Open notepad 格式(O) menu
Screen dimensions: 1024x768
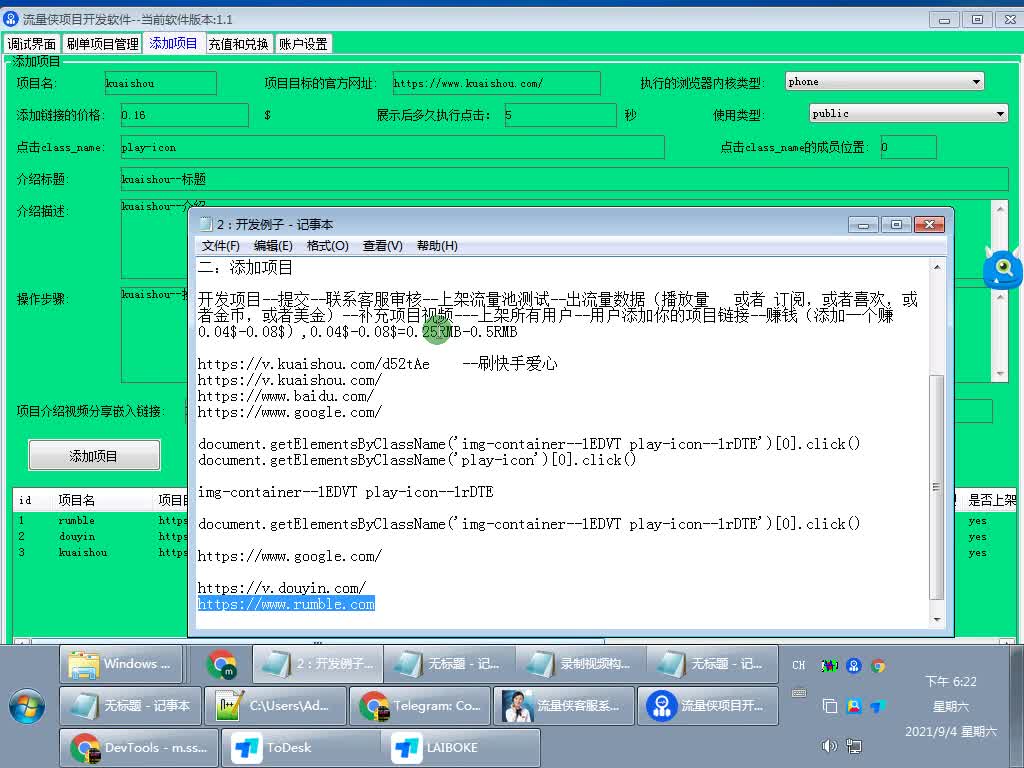(328, 246)
